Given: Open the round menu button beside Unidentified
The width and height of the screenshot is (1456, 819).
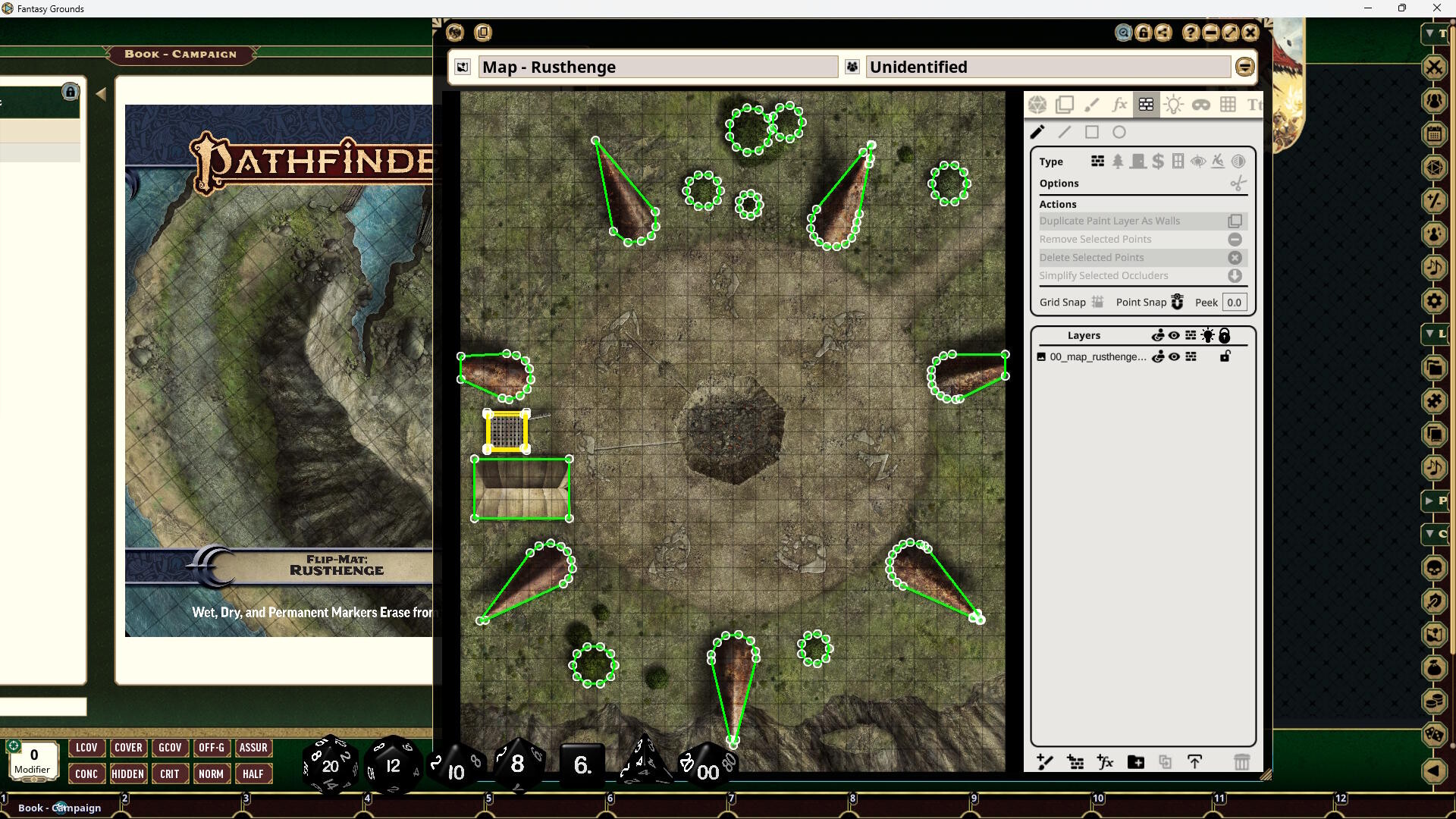Looking at the screenshot, I should pyautogui.click(x=1244, y=67).
